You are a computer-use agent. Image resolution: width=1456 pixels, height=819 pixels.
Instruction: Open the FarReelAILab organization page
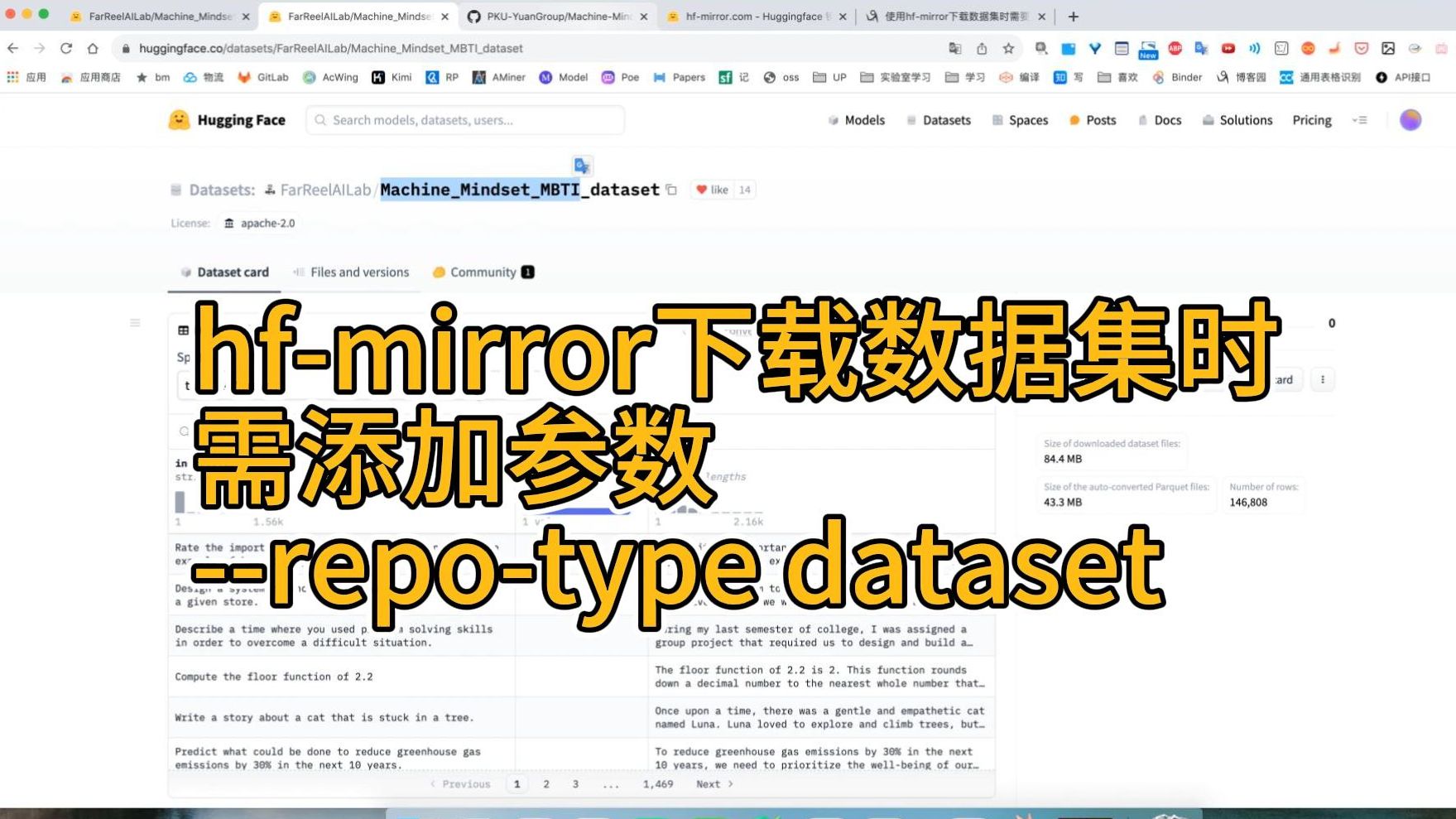tap(325, 190)
